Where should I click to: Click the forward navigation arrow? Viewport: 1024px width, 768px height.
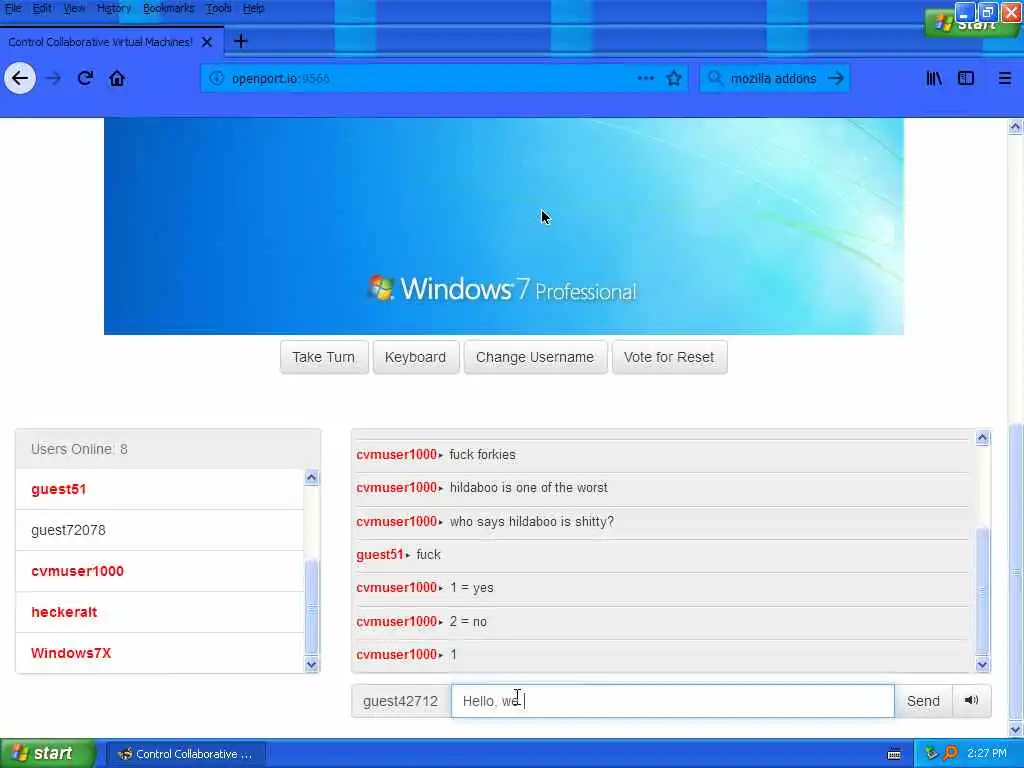[54, 78]
